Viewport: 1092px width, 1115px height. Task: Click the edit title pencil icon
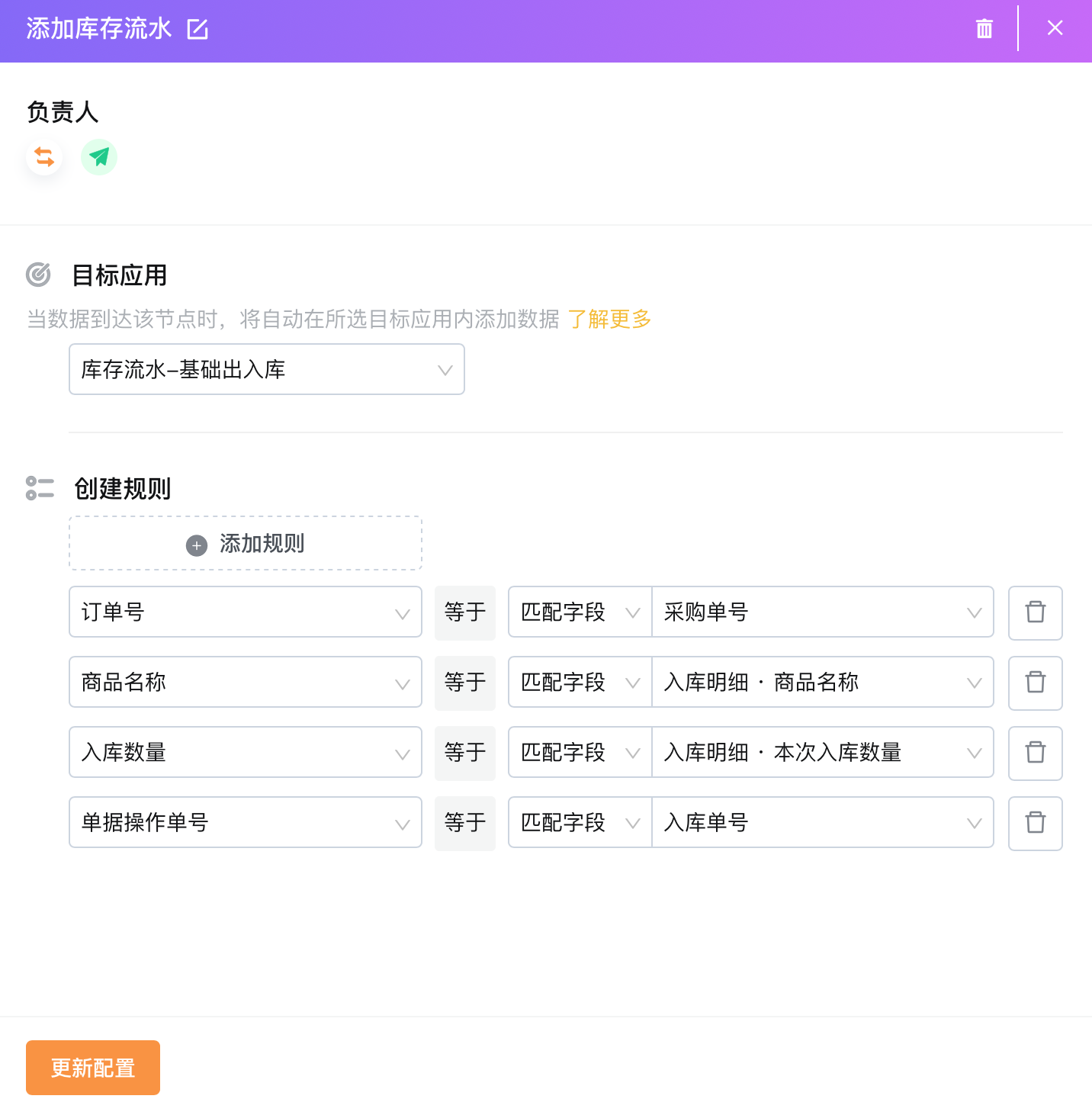(198, 29)
